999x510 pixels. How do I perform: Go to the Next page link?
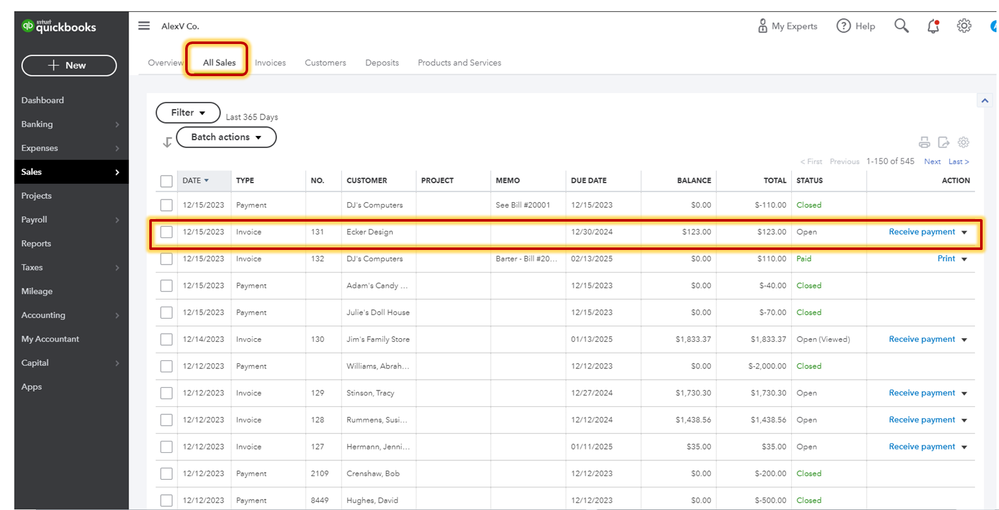932,162
